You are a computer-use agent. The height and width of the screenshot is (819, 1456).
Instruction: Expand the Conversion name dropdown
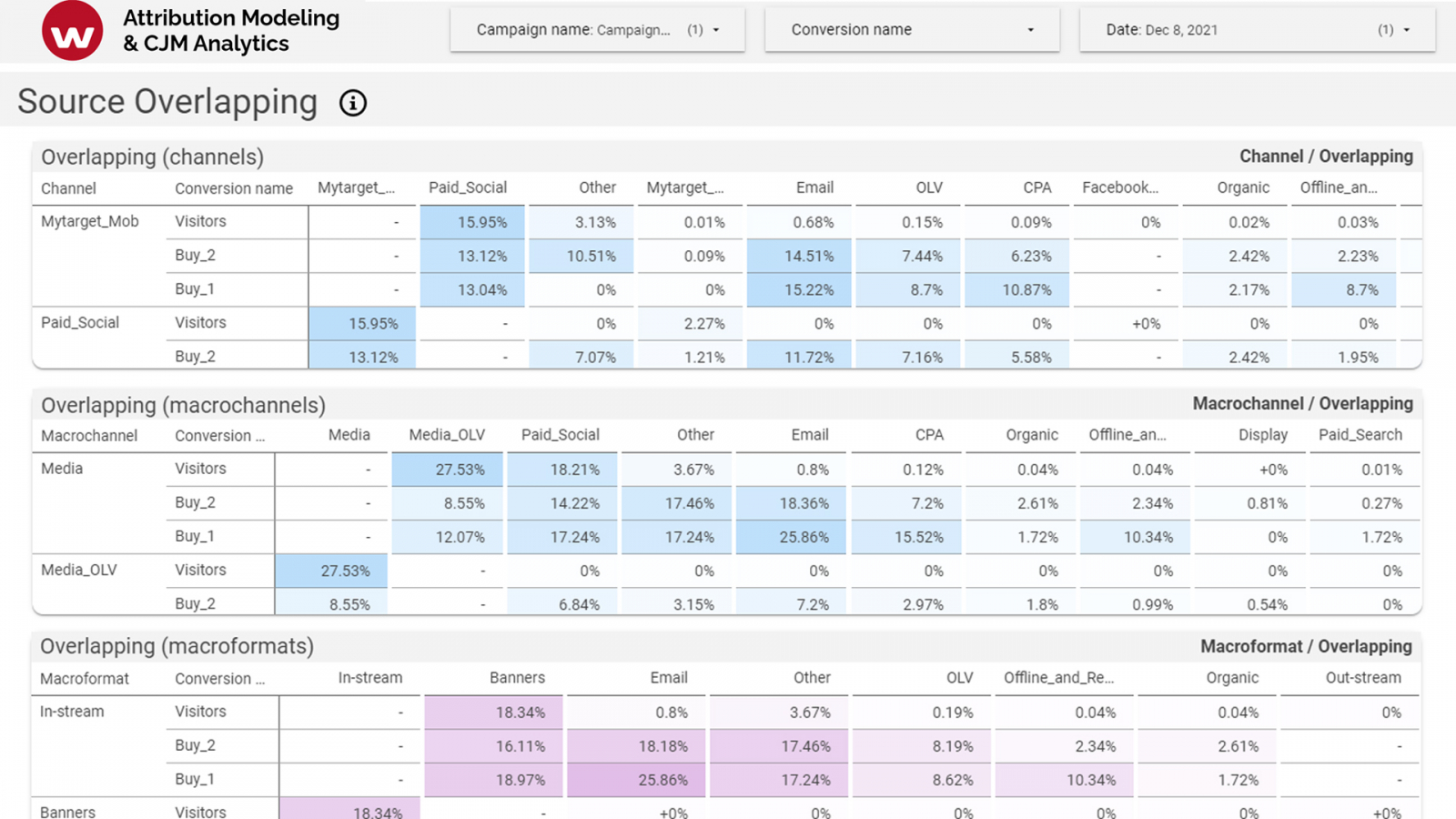pos(912,30)
